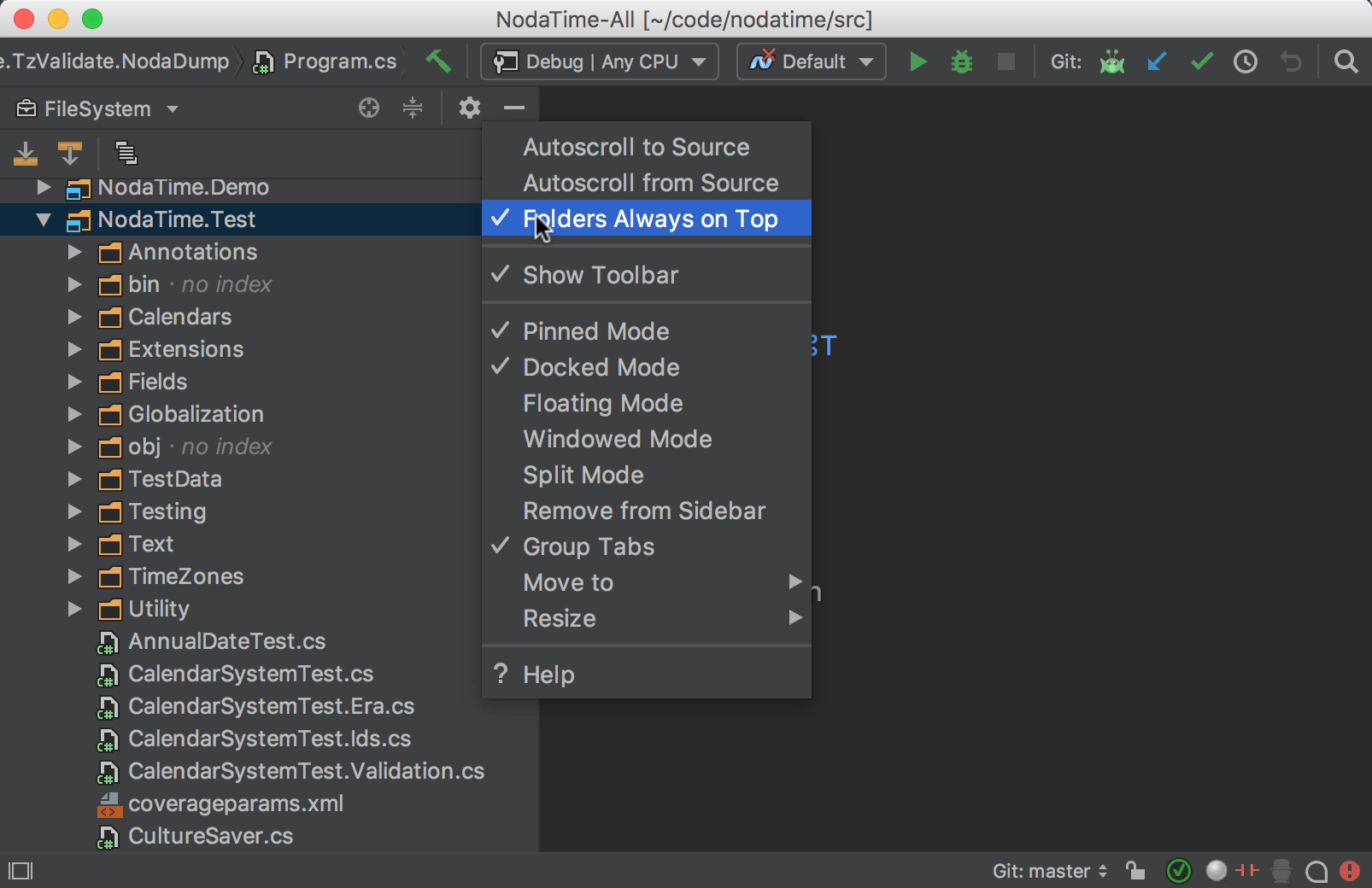
Task: Click the green circled check status icon
Action: click(x=1179, y=870)
